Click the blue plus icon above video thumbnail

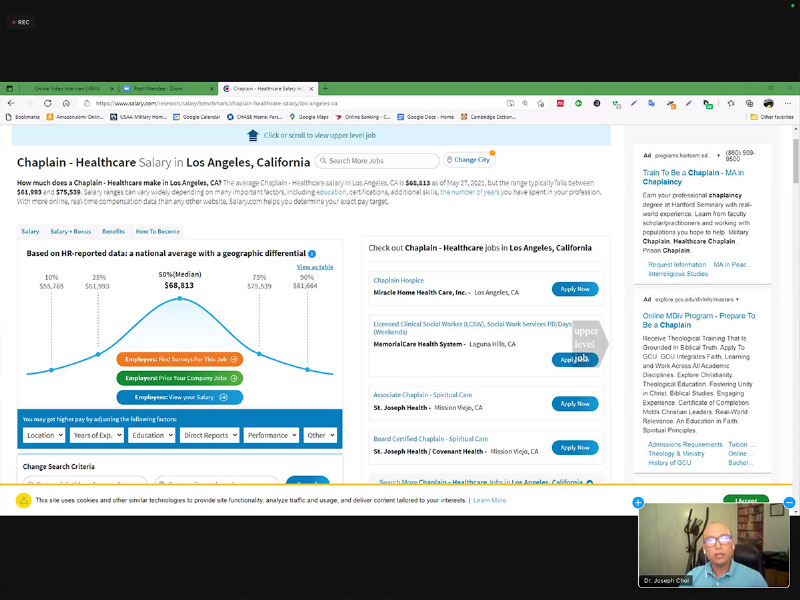(638, 503)
